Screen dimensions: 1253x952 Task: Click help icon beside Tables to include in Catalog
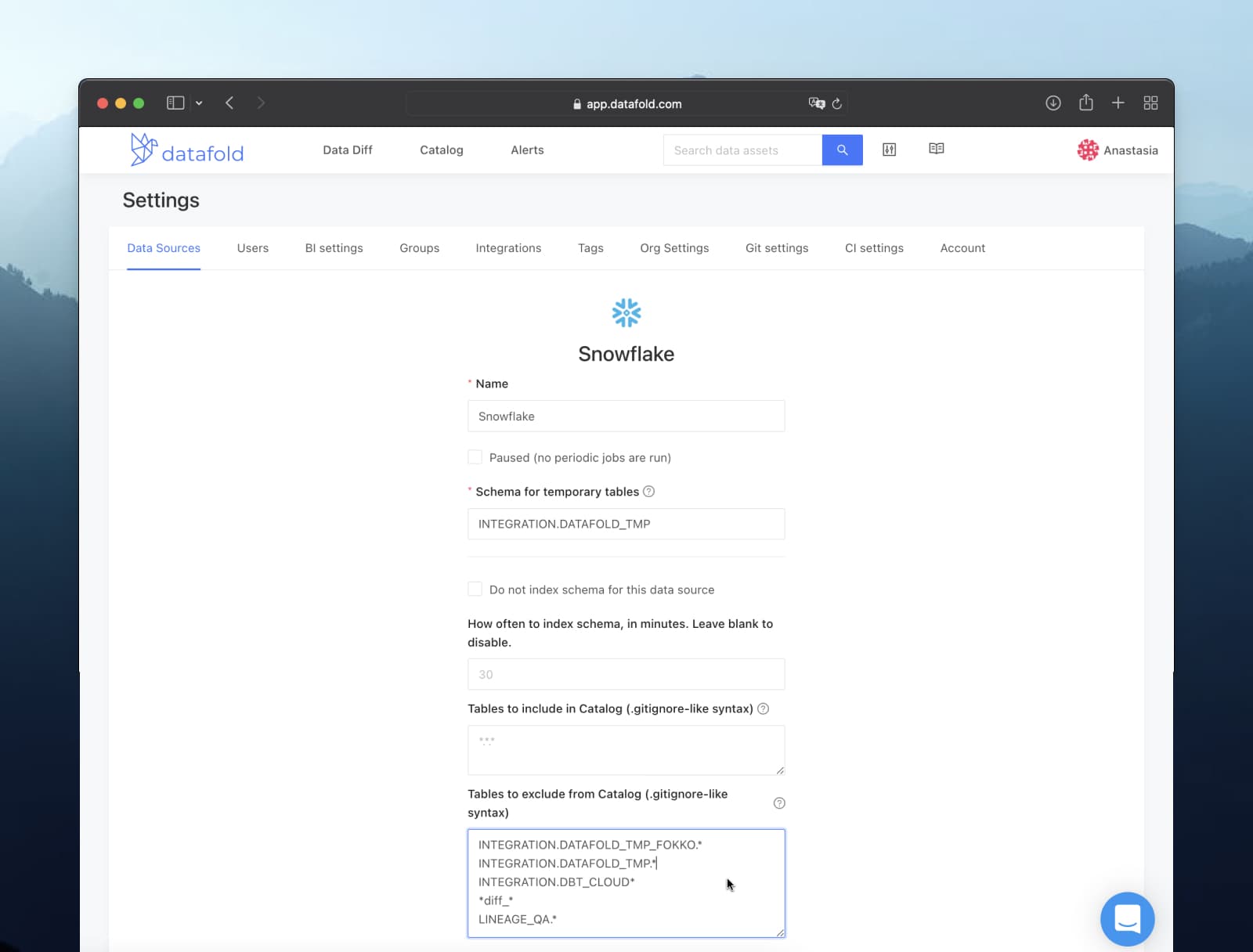point(763,709)
